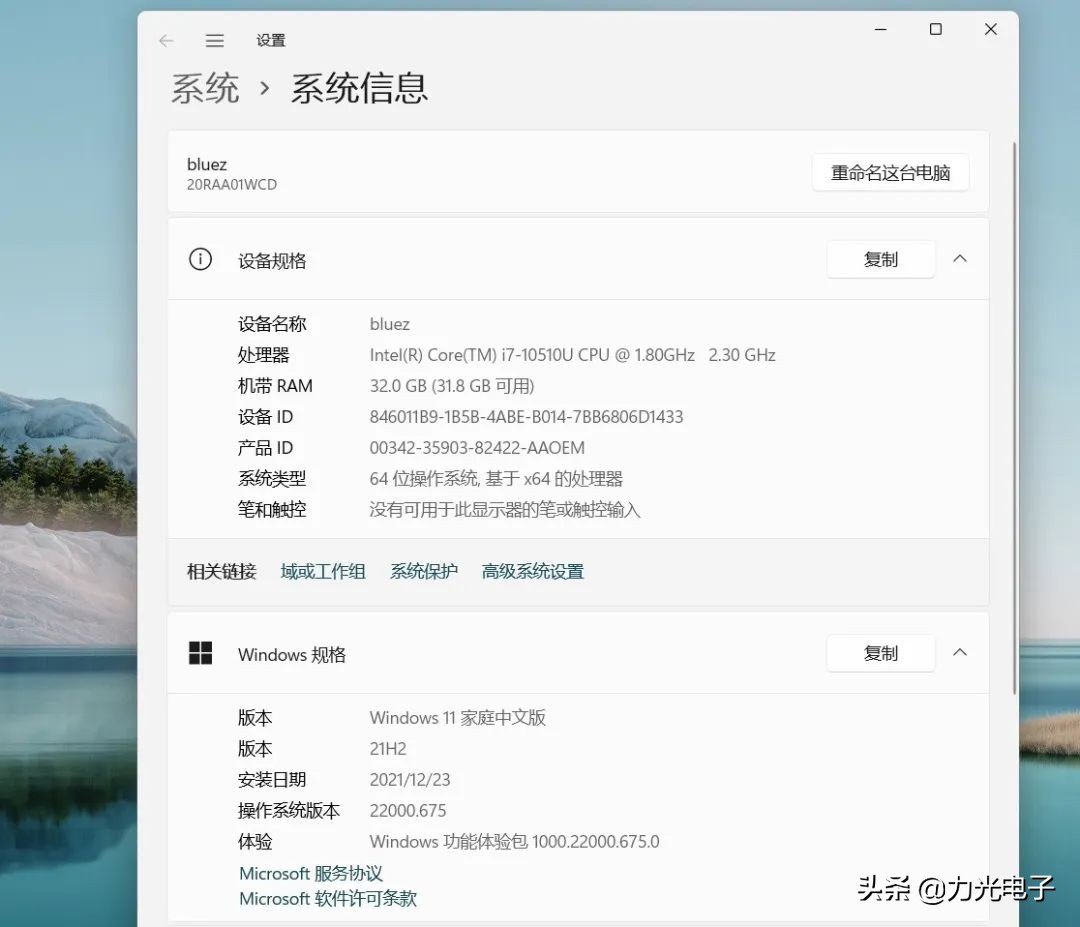Click the Windows 规格 section title
This screenshot has width=1080, height=927.
(292, 655)
